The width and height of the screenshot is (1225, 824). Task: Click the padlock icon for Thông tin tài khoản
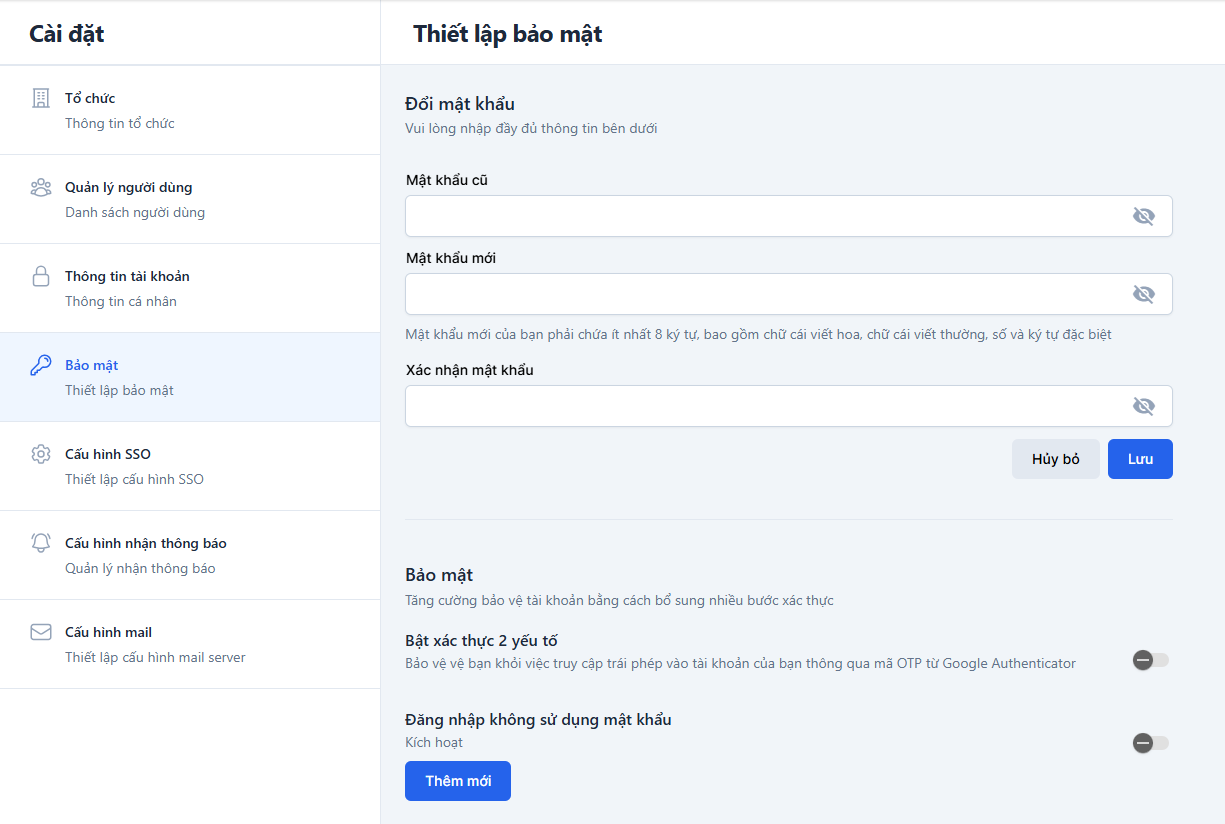coord(41,276)
